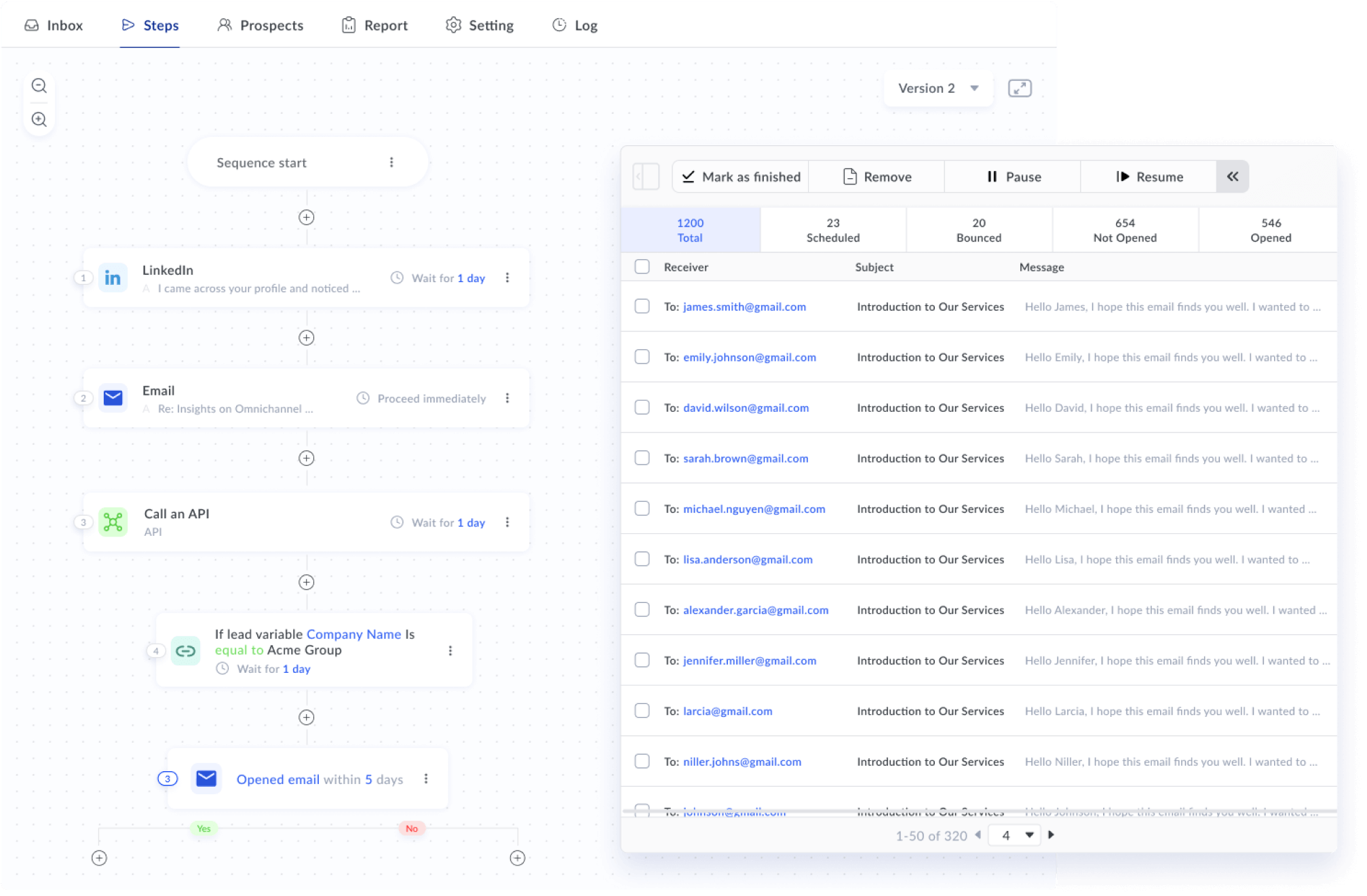This screenshot has width=1367, height=896.
Task: Click the zoom in icon on the canvas
Action: (x=39, y=119)
